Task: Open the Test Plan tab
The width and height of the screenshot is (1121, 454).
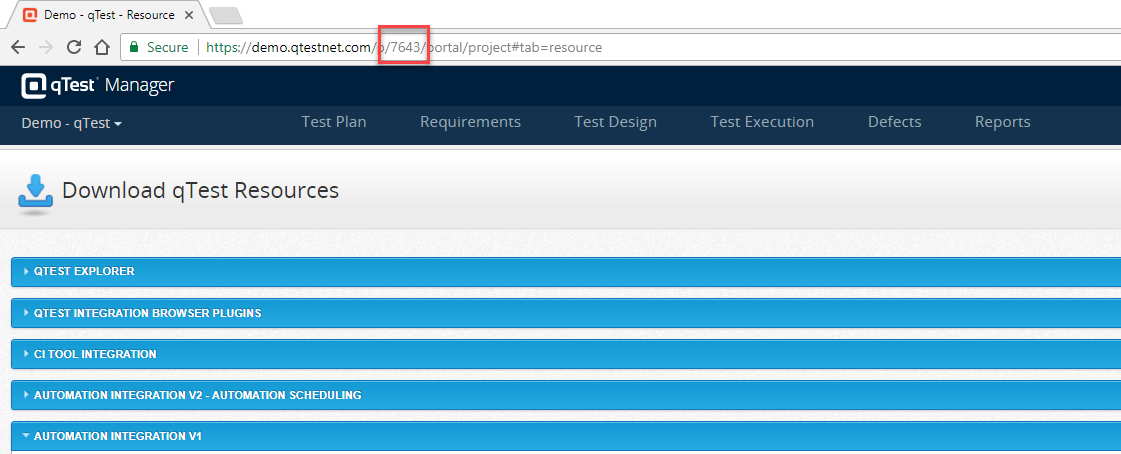Action: pyautogui.click(x=334, y=122)
